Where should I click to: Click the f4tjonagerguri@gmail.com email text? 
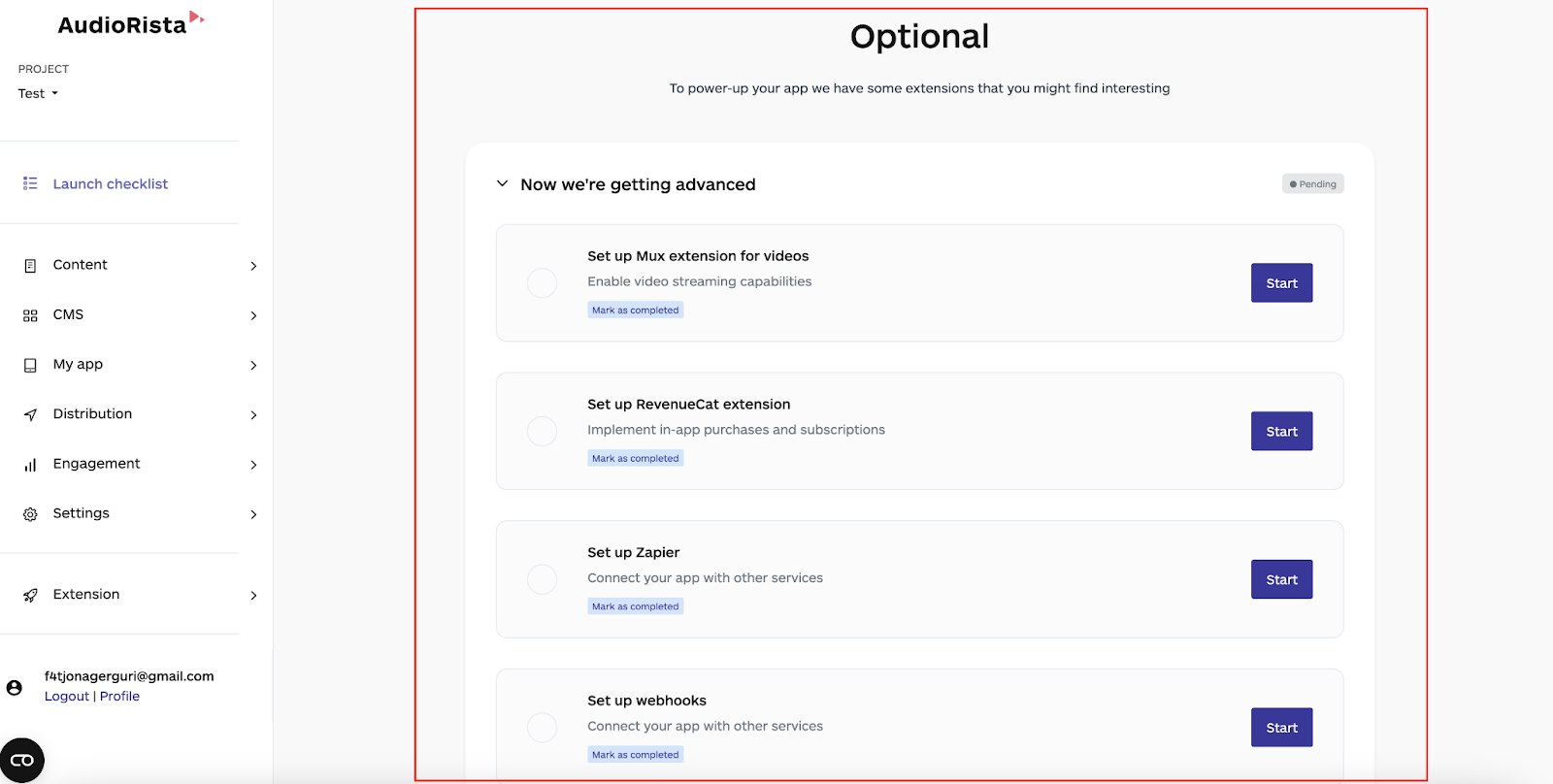click(x=129, y=676)
